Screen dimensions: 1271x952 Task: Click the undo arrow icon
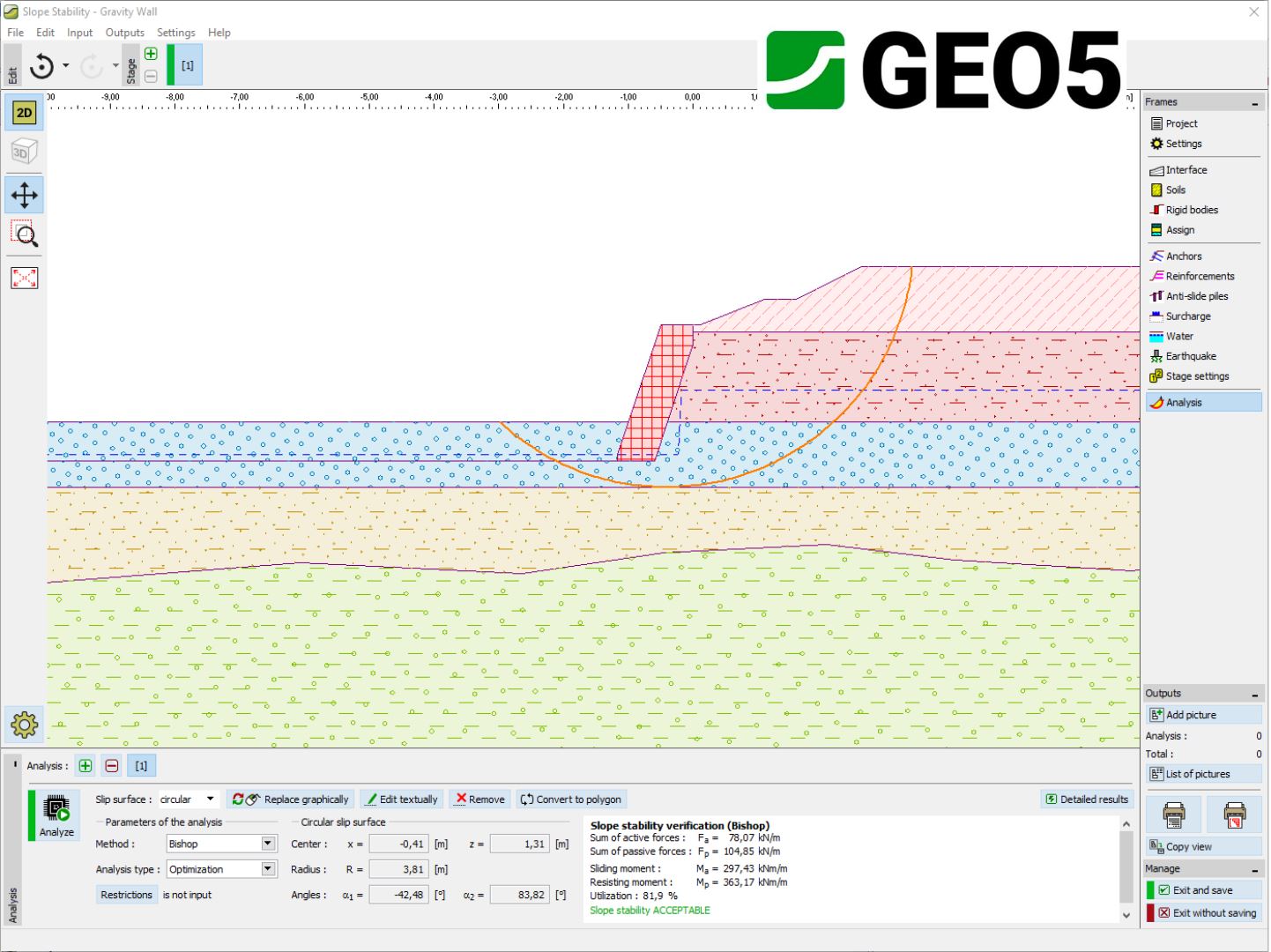point(41,66)
